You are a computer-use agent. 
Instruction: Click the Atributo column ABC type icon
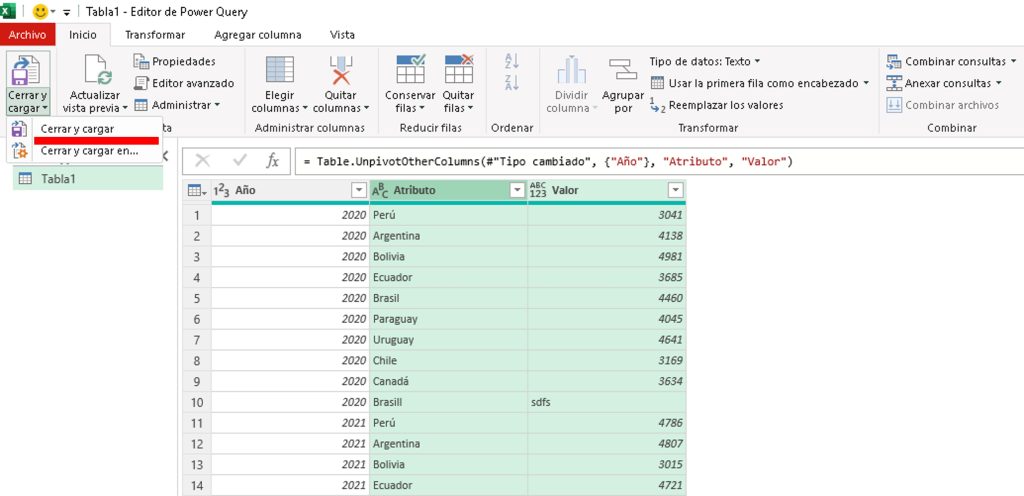(380, 191)
